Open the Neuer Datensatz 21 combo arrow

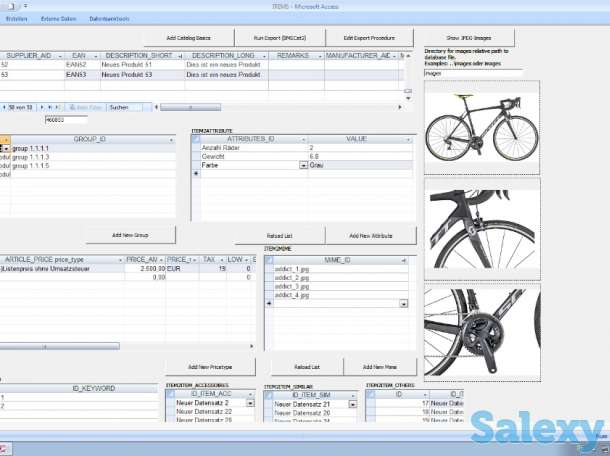(x=352, y=405)
